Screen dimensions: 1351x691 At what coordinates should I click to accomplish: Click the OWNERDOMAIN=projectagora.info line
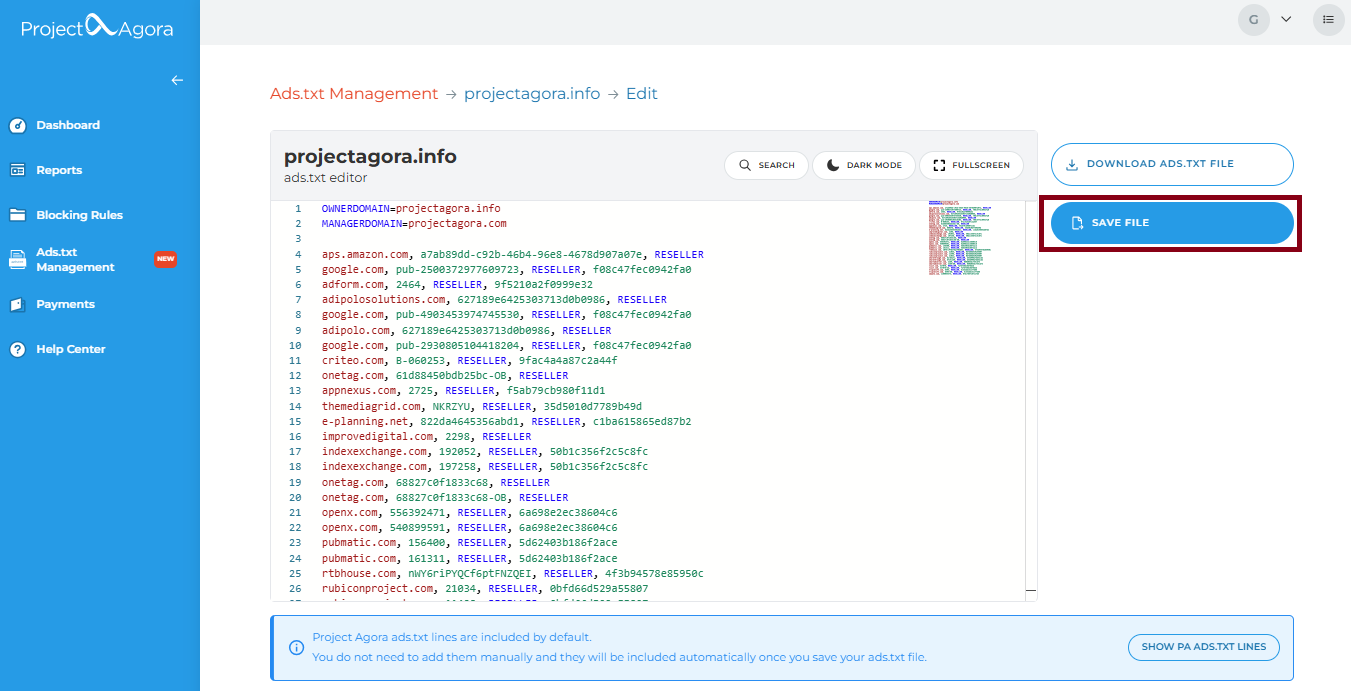click(x=411, y=208)
